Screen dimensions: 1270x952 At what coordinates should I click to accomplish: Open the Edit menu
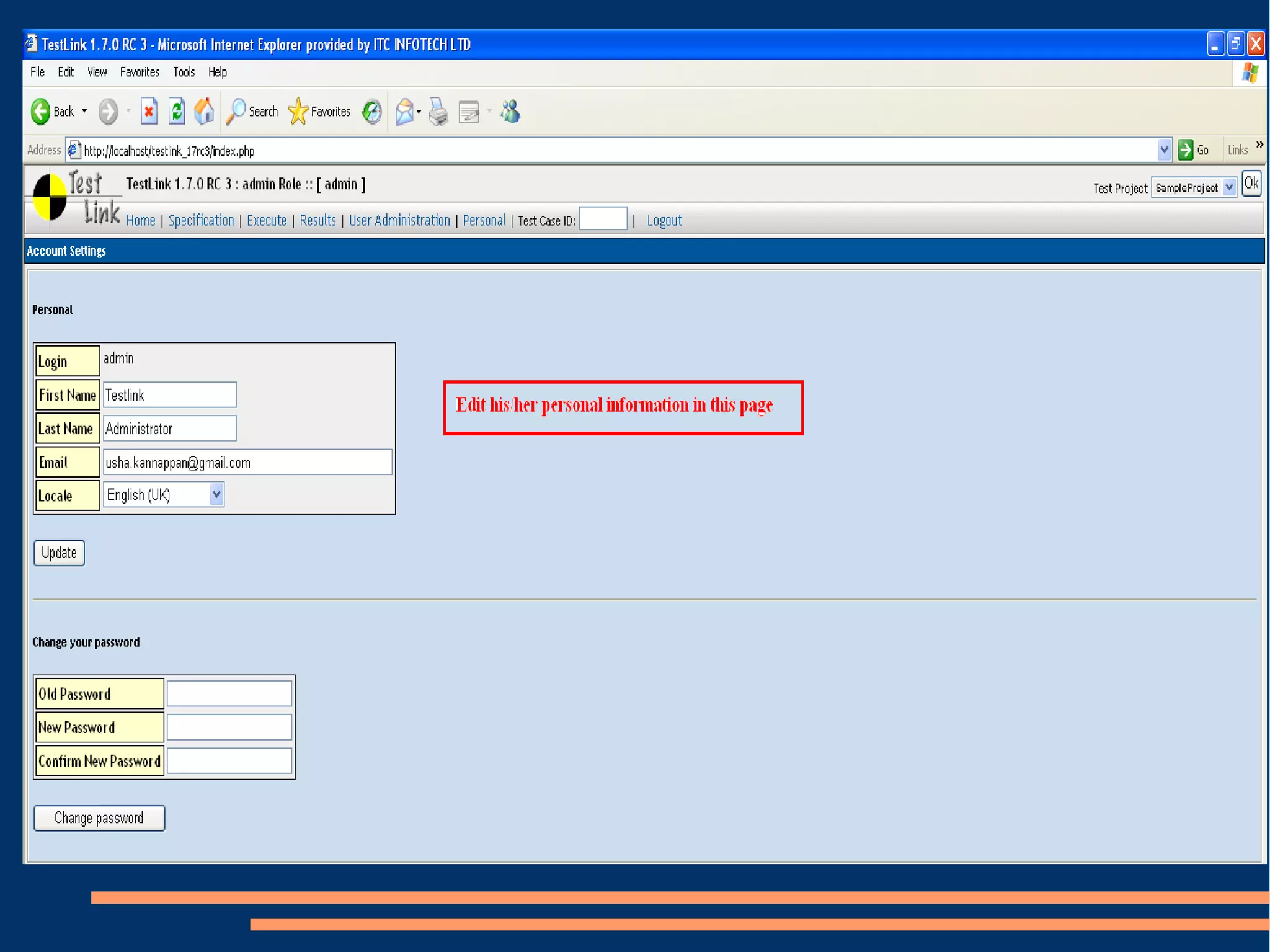tap(66, 72)
